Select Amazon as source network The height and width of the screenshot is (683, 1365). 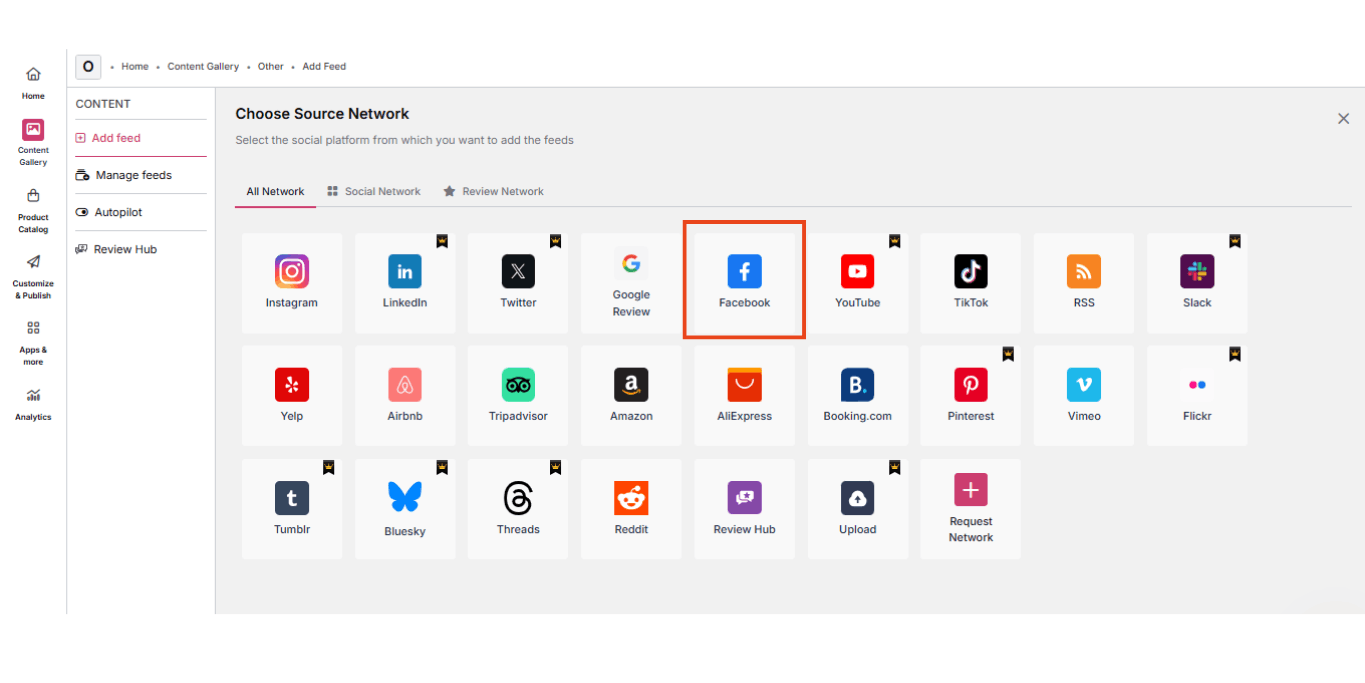point(631,396)
